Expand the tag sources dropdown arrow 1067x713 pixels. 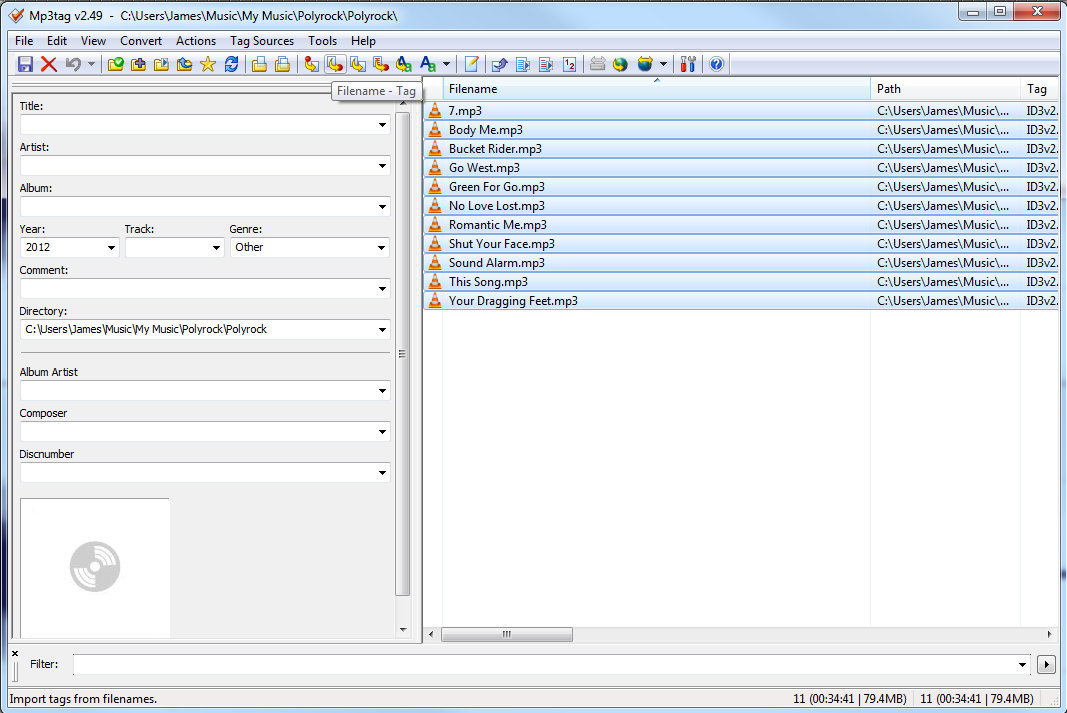pos(663,64)
